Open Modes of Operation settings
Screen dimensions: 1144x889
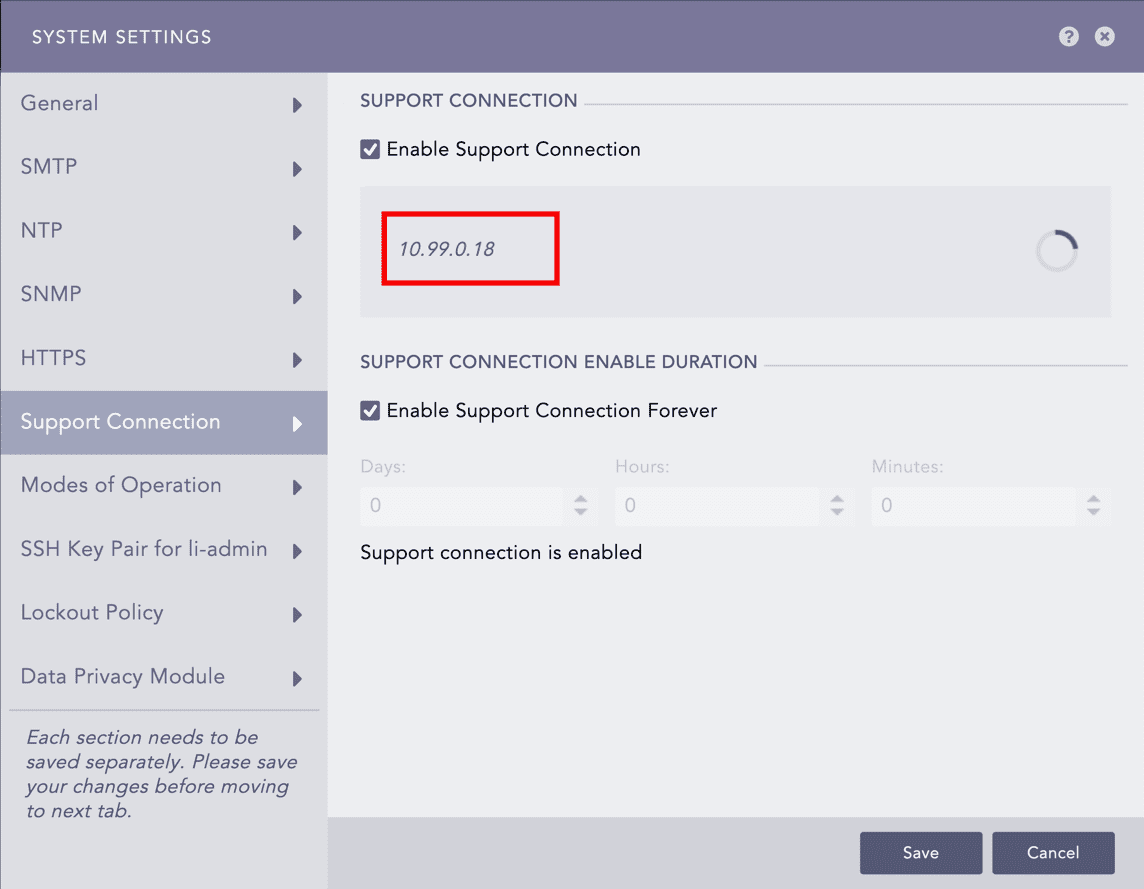121,485
